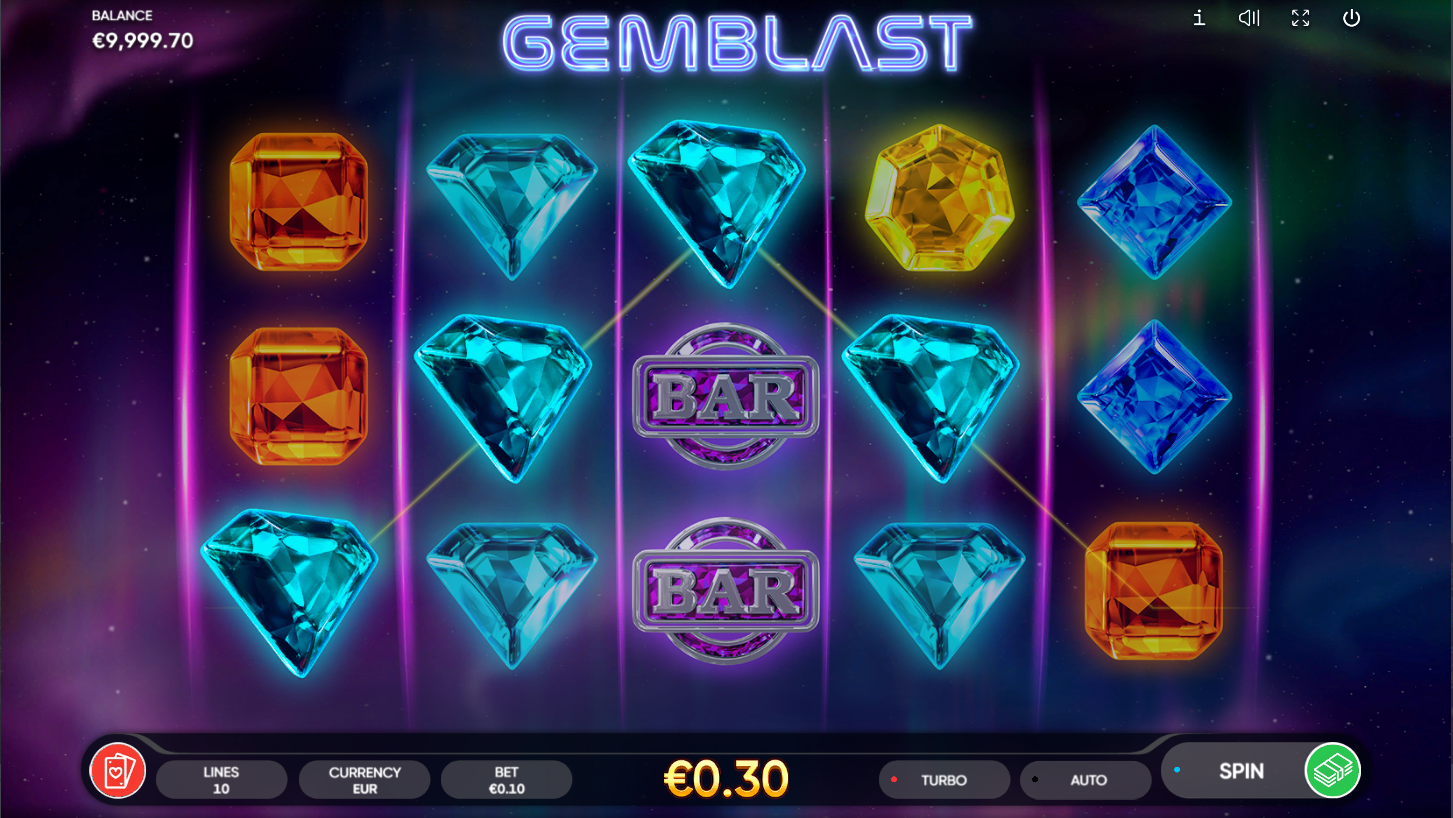Mute the game sound
The height and width of the screenshot is (818, 1453).
(1249, 18)
